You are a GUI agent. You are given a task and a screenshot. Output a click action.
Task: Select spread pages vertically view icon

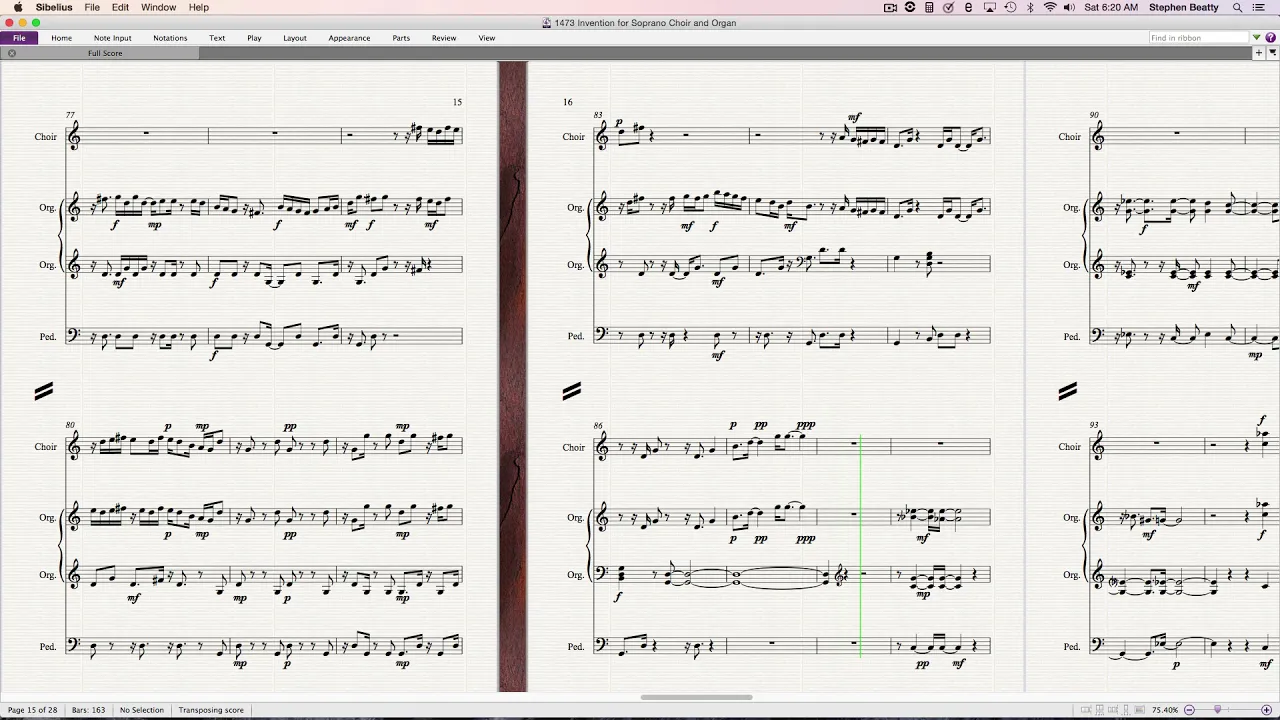tap(1099, 710)
